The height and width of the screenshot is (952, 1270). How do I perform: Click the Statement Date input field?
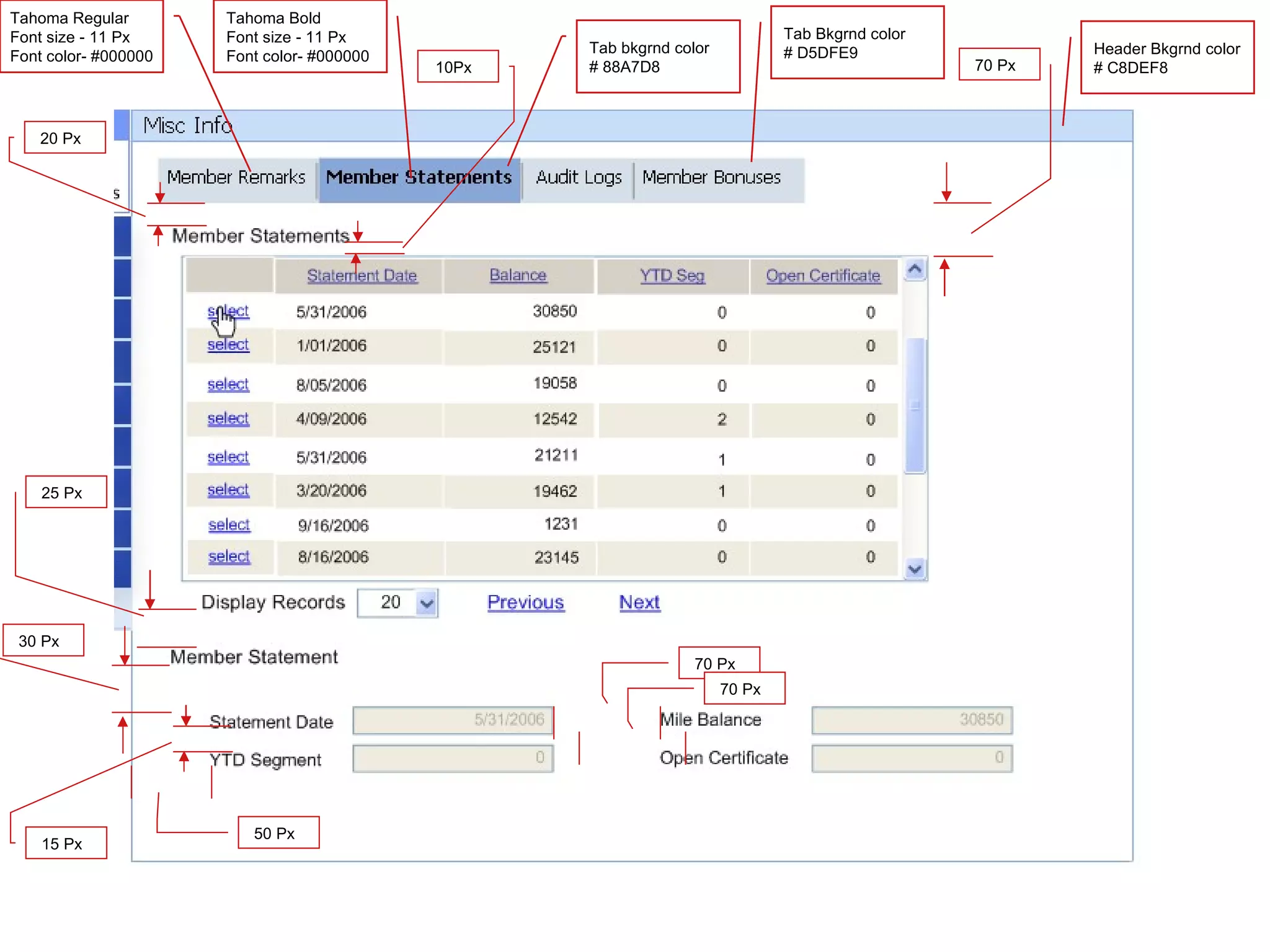point(453,720)
